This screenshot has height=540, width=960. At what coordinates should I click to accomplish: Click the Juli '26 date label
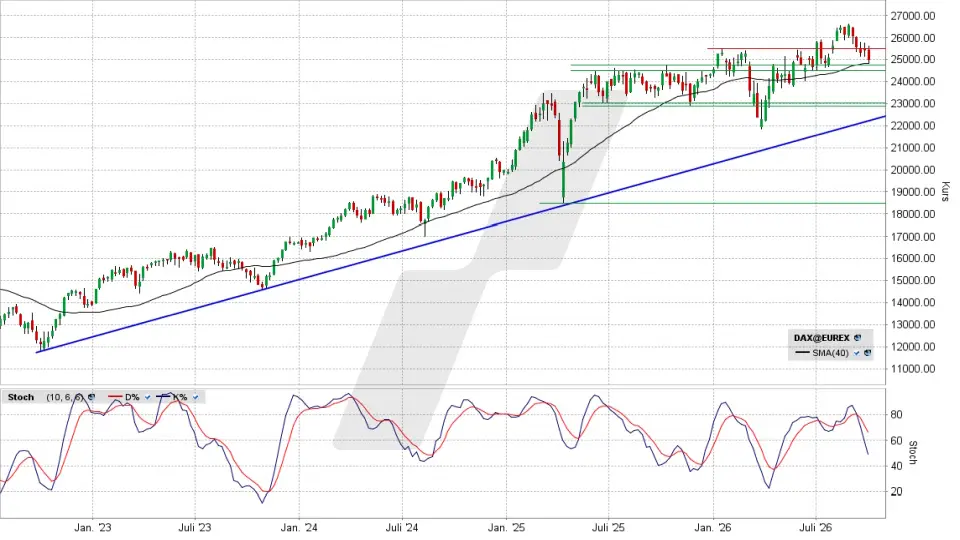click(816, 528)
